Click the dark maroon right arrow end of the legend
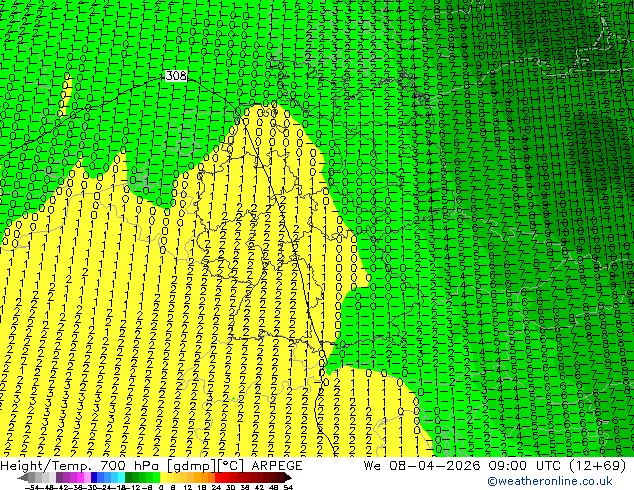This screenshot has height=490, width=634. (x=287, y=477)
